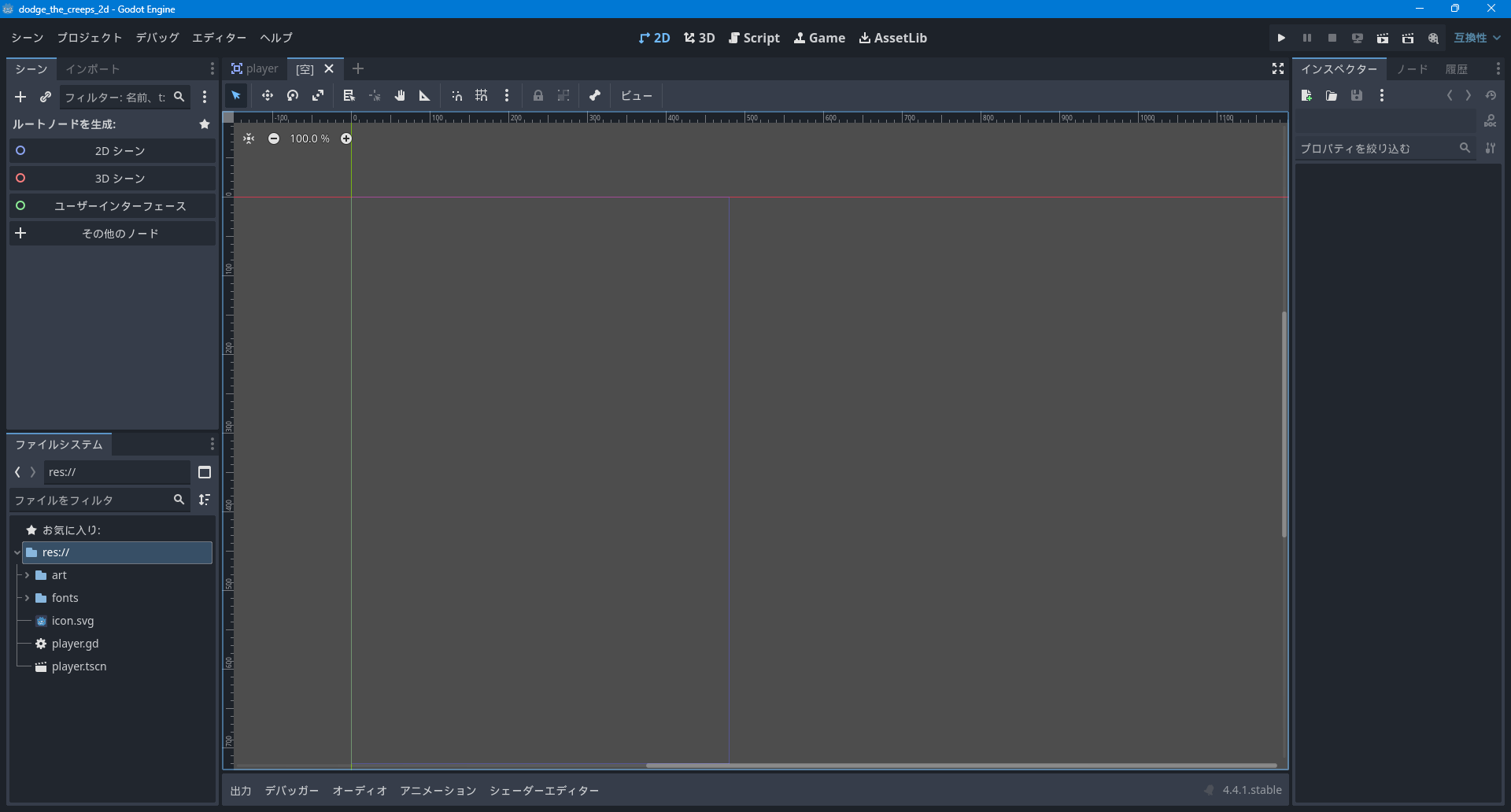Reset zoom via 100.0 % label
The image size is (1511, 812).
[310, 138]
